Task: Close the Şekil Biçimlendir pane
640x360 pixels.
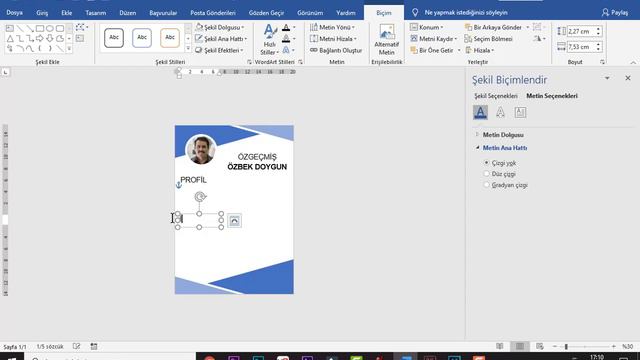Action: click(x=628, y=78)
